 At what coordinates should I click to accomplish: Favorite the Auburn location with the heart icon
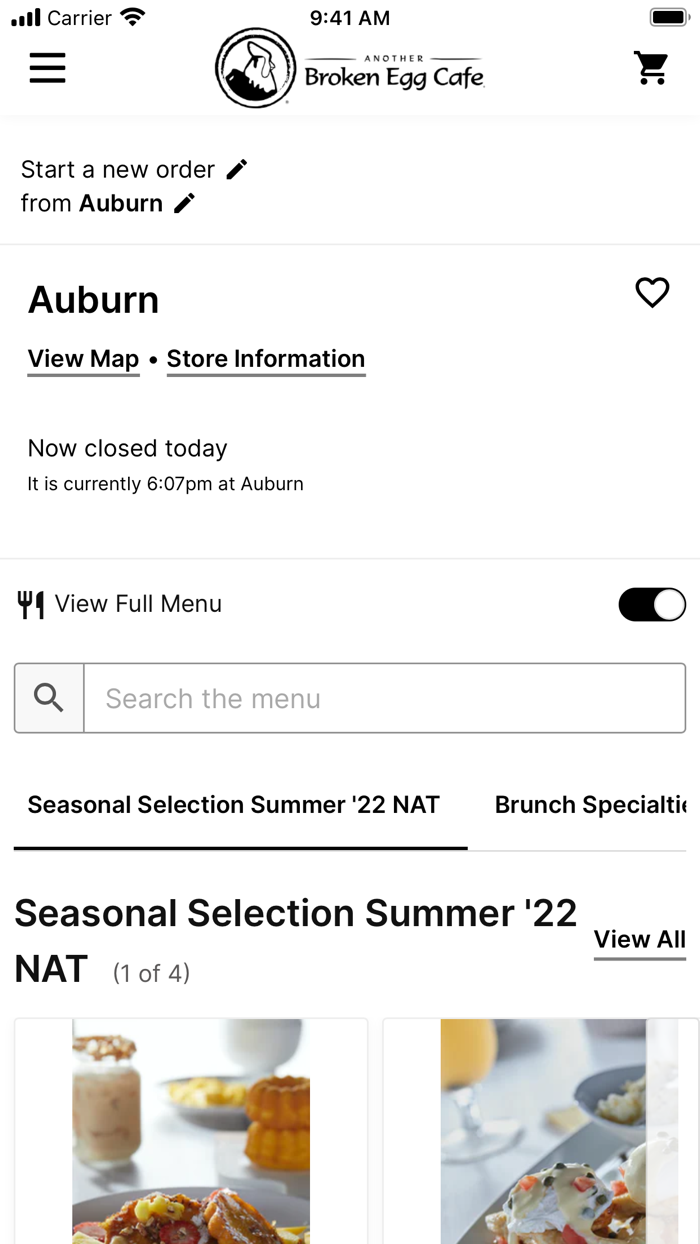652,292
